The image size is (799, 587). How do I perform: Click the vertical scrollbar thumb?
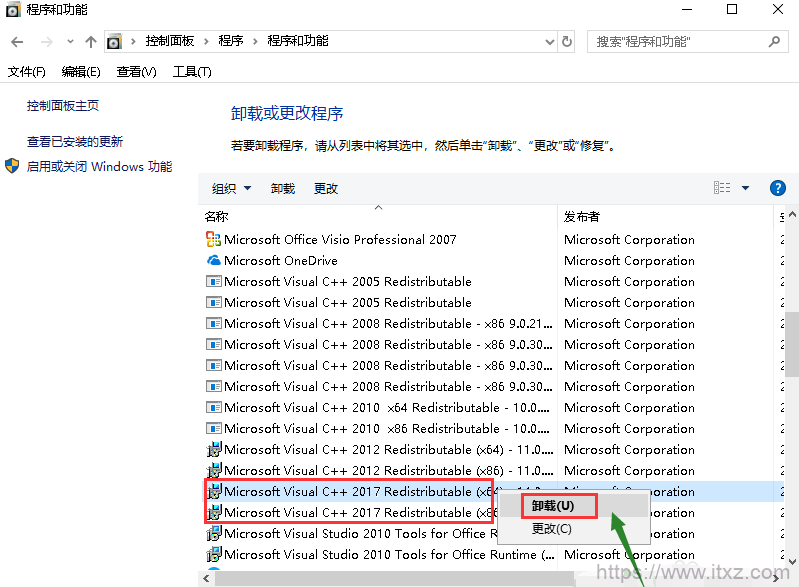point(792,344)
